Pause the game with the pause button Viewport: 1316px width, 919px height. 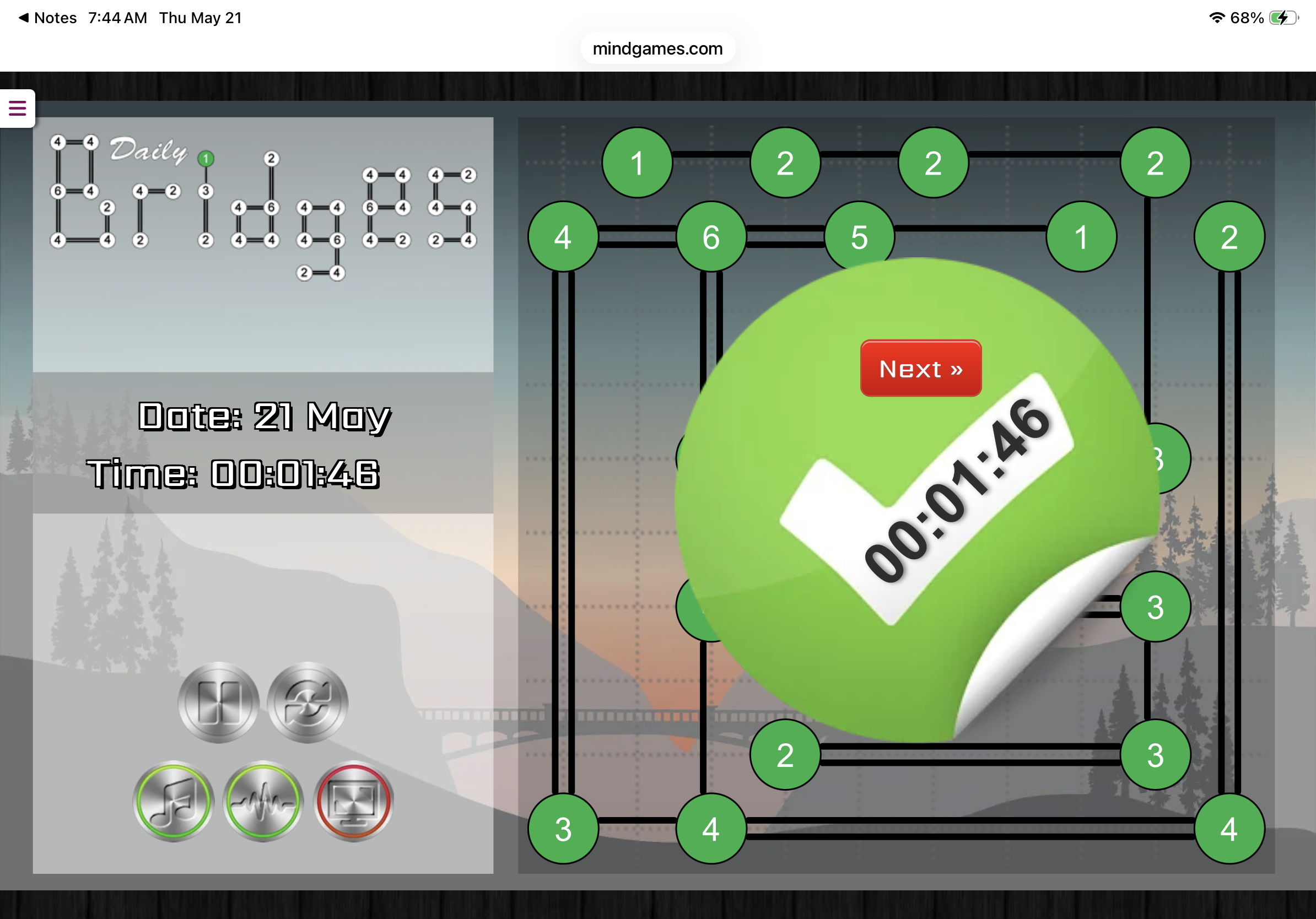218,702
